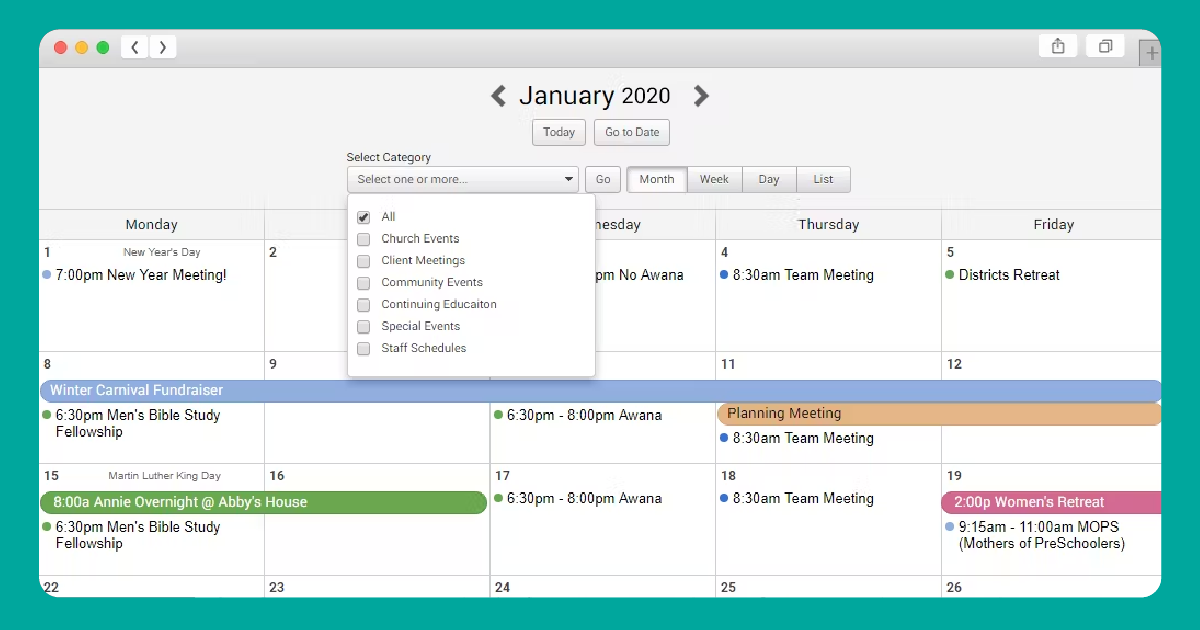Switch to Day view
The height and width of the screenshot is (630, 1200).
pos(769,179)
